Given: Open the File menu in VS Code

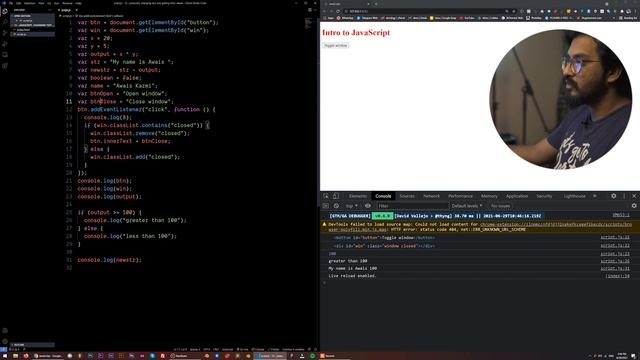Looking at the screenshot, I should (x=11, y=3).
